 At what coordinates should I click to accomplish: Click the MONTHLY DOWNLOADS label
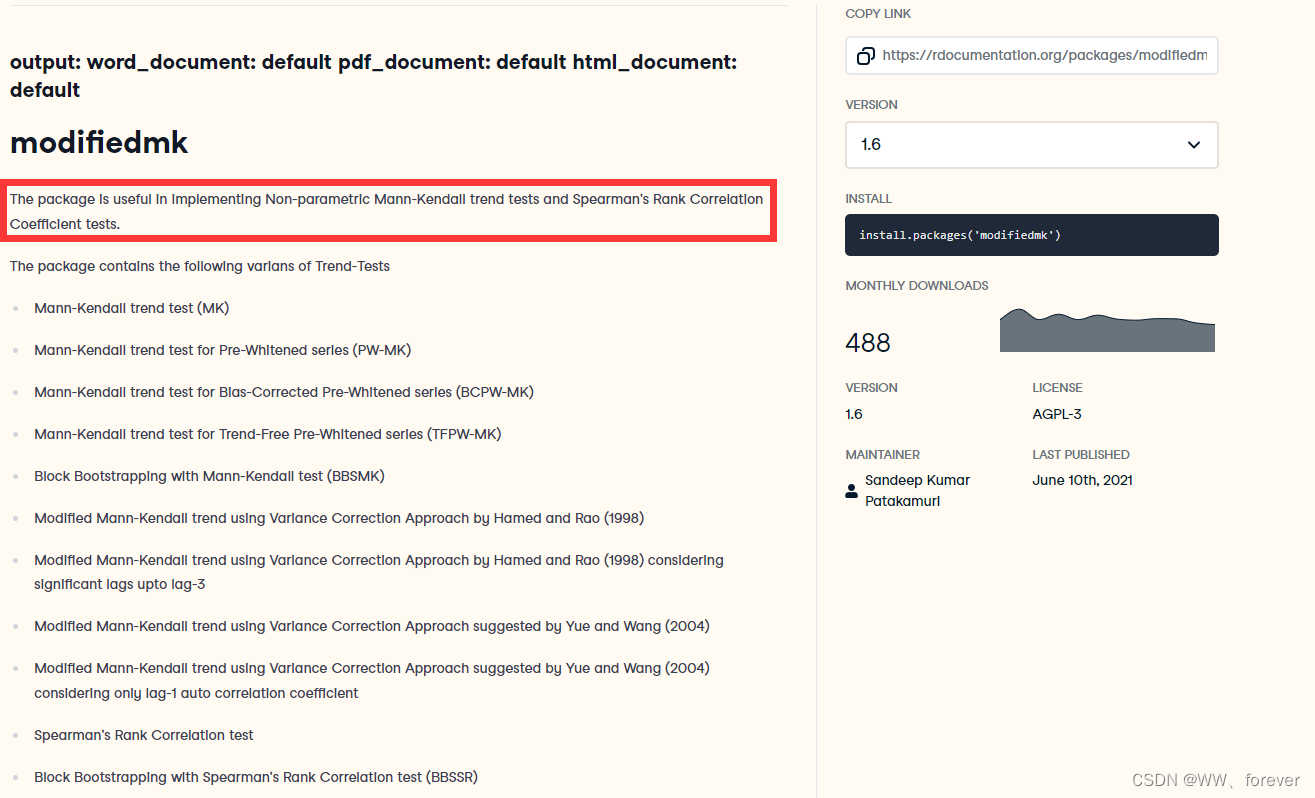[x=917, y=286]
